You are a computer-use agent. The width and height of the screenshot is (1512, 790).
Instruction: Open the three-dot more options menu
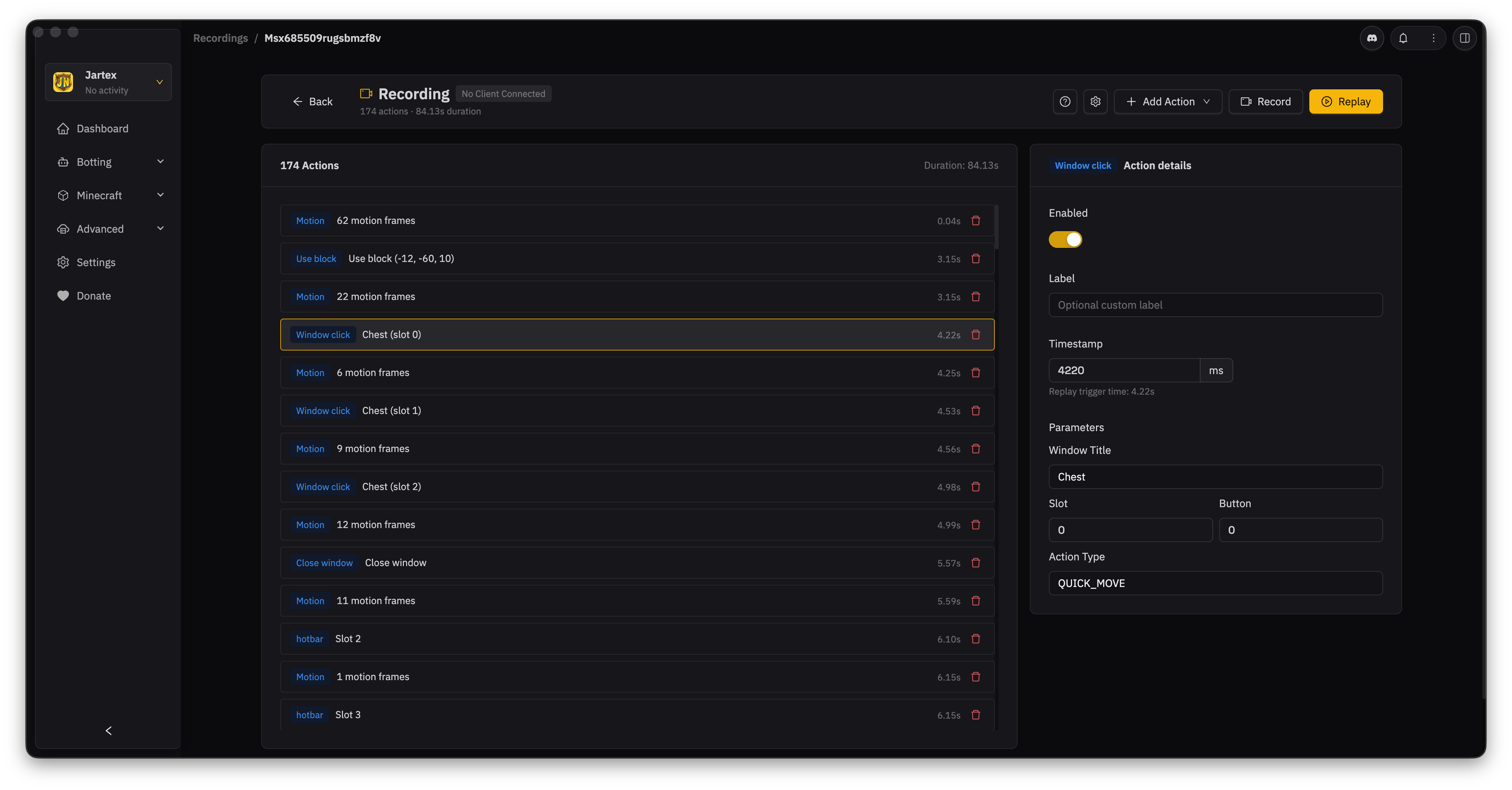pos(1433,38)
